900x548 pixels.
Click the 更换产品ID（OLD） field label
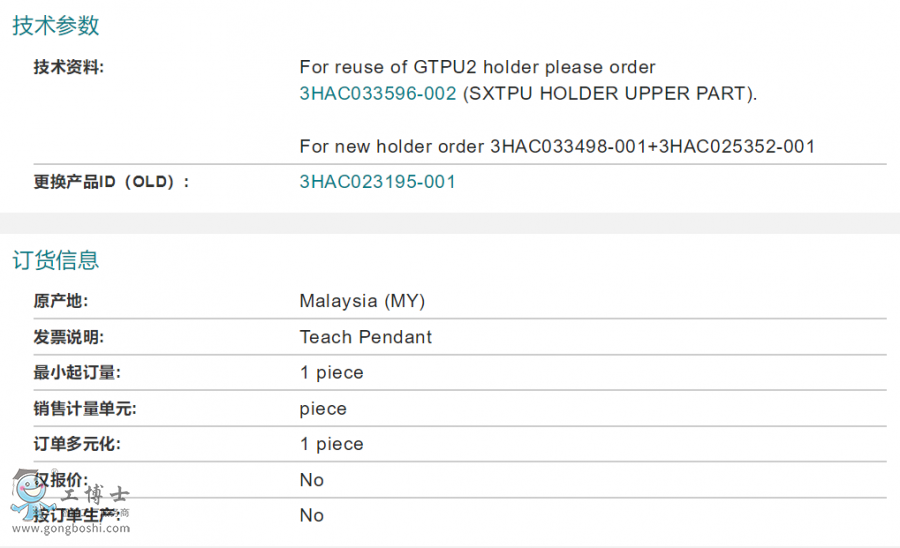click(111, 182)
